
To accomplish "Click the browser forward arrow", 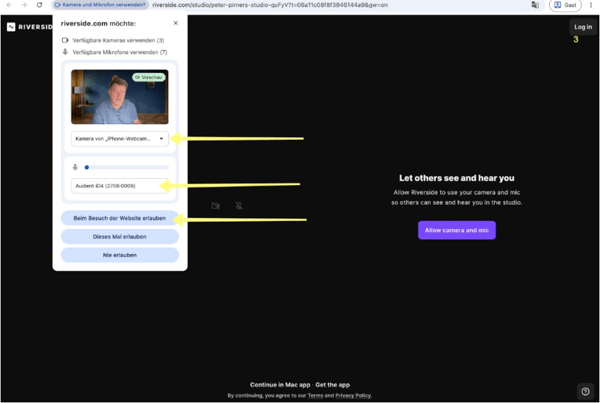I will tap(24, 5).
